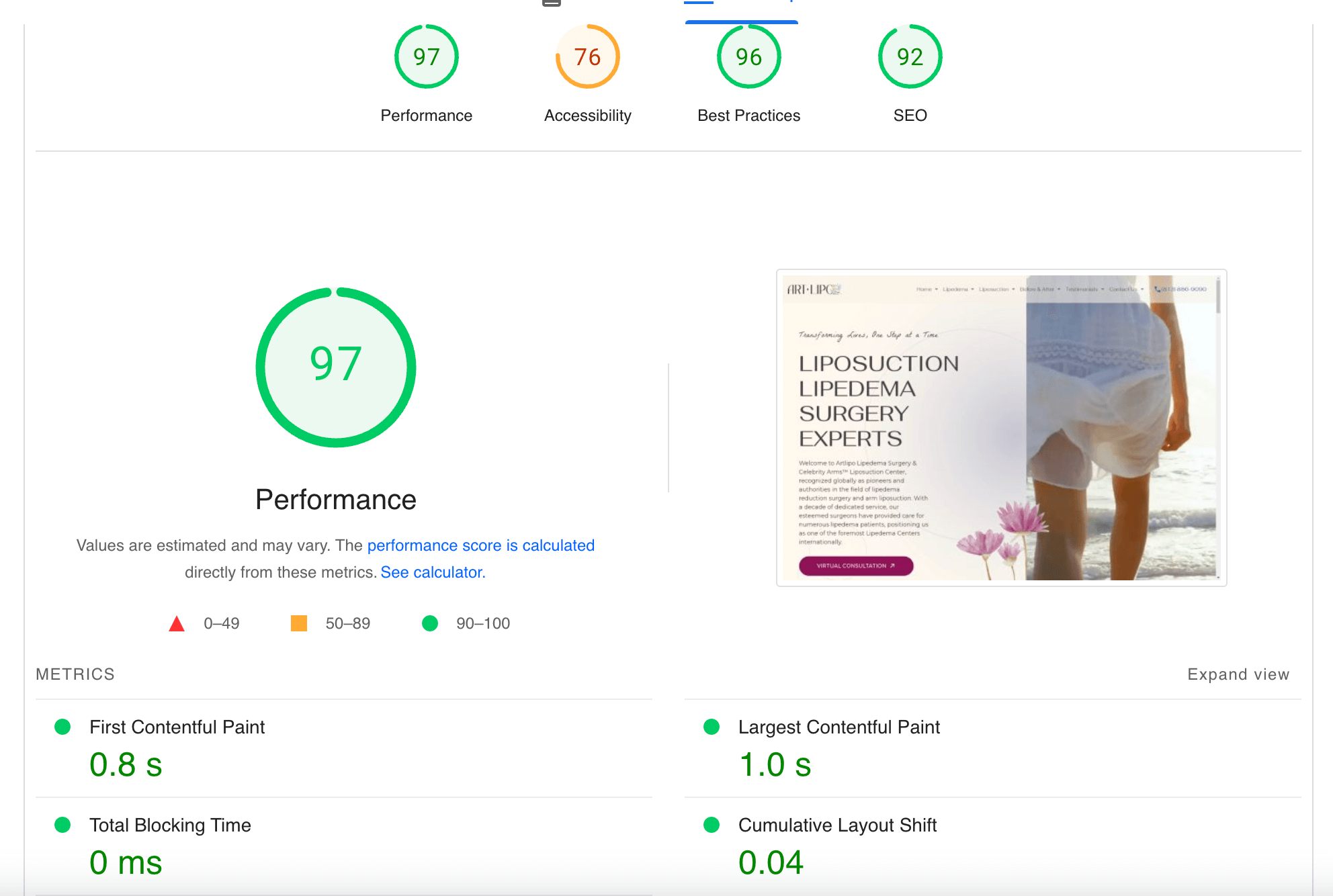Image resolution: width=1333 pixels, height=896 pixels.
Task: Click green status dot beside Cumulative Layout Shift
Action: pyautogui.click(x=712, y=825)
